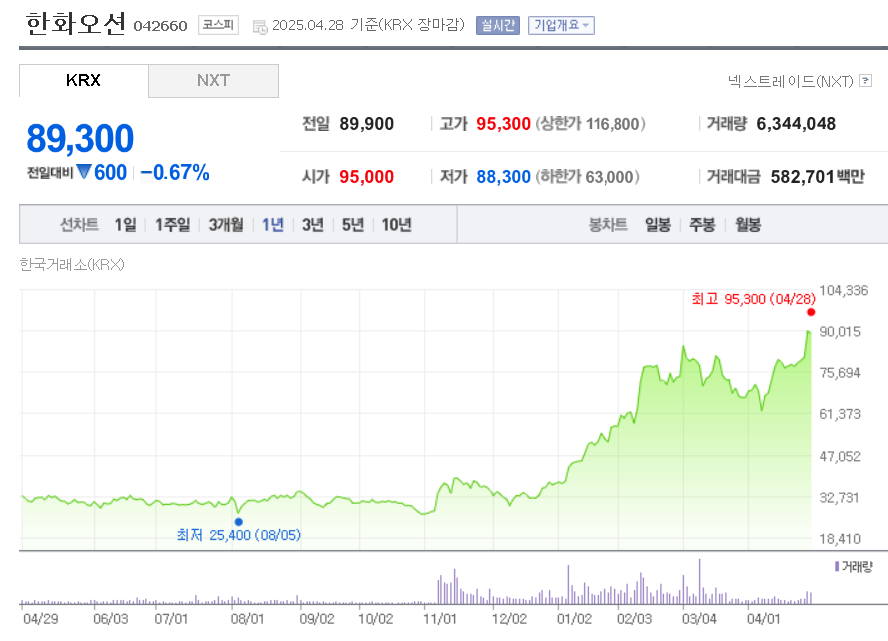Viewport: 888px width, 641px height.
Task: Click the 거래량 value 6,344,048
Action: pyautogui.click(x=796, y=123)
